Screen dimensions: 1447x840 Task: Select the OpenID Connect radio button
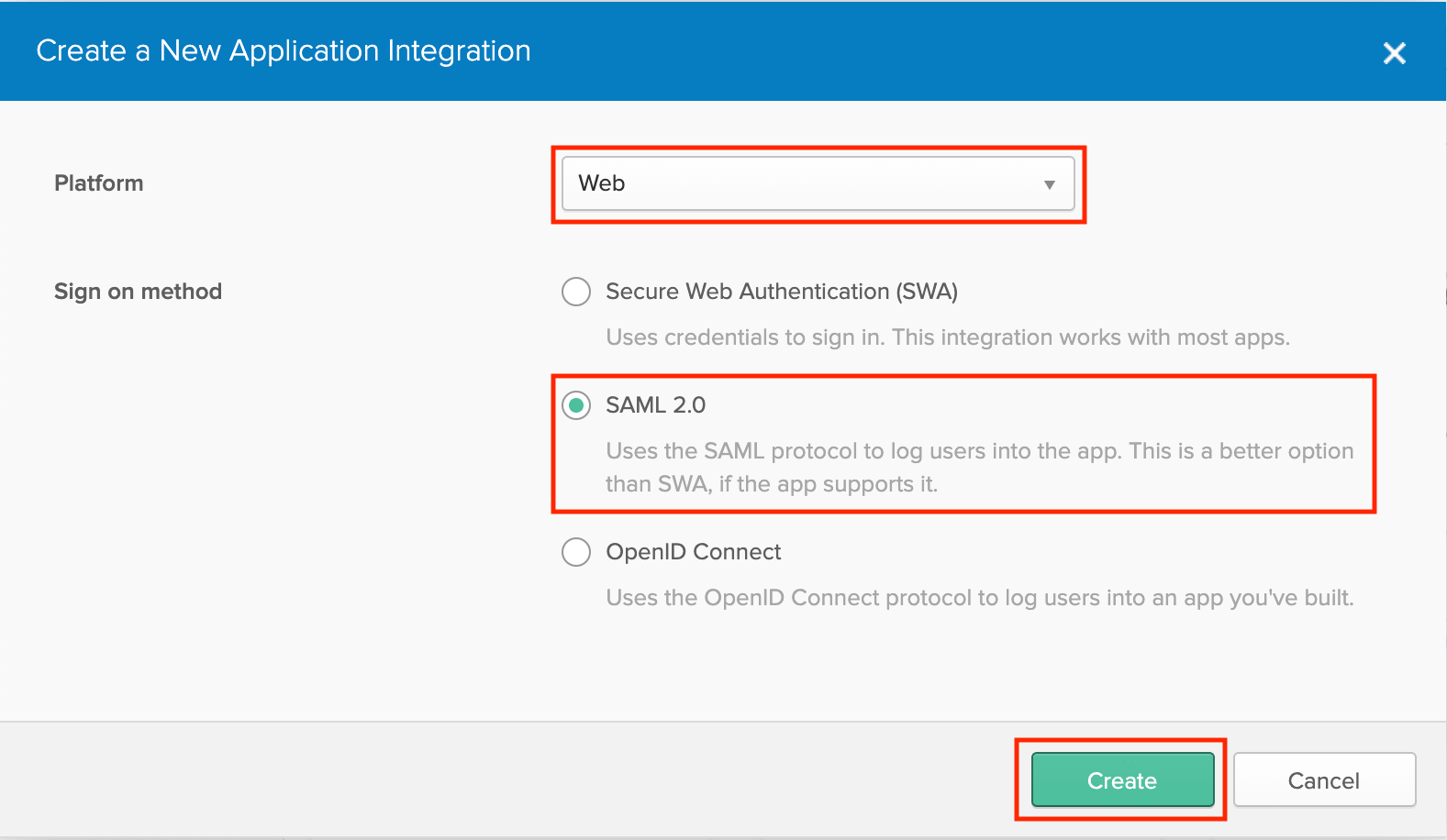coord(576,552)
